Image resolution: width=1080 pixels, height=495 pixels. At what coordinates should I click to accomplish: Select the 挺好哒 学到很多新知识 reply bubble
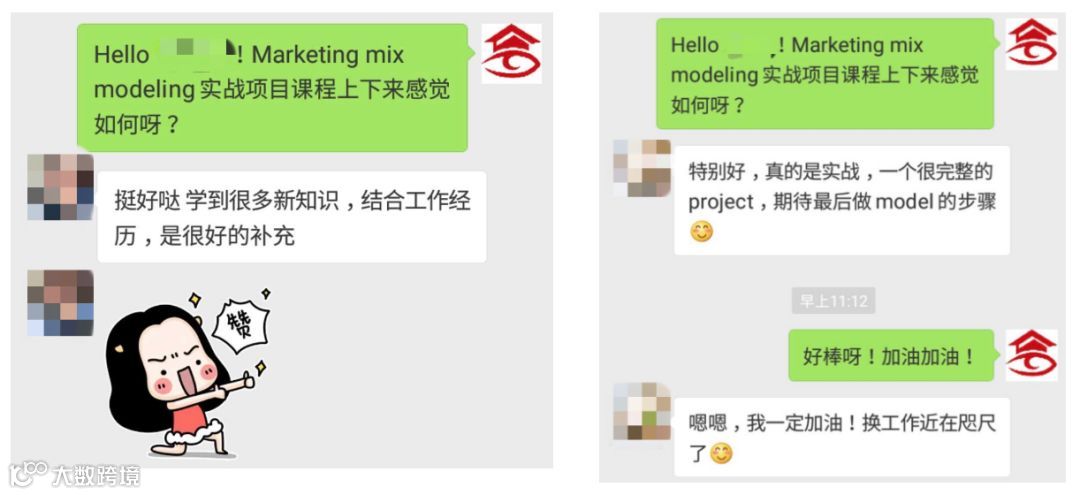pos(292,217)
